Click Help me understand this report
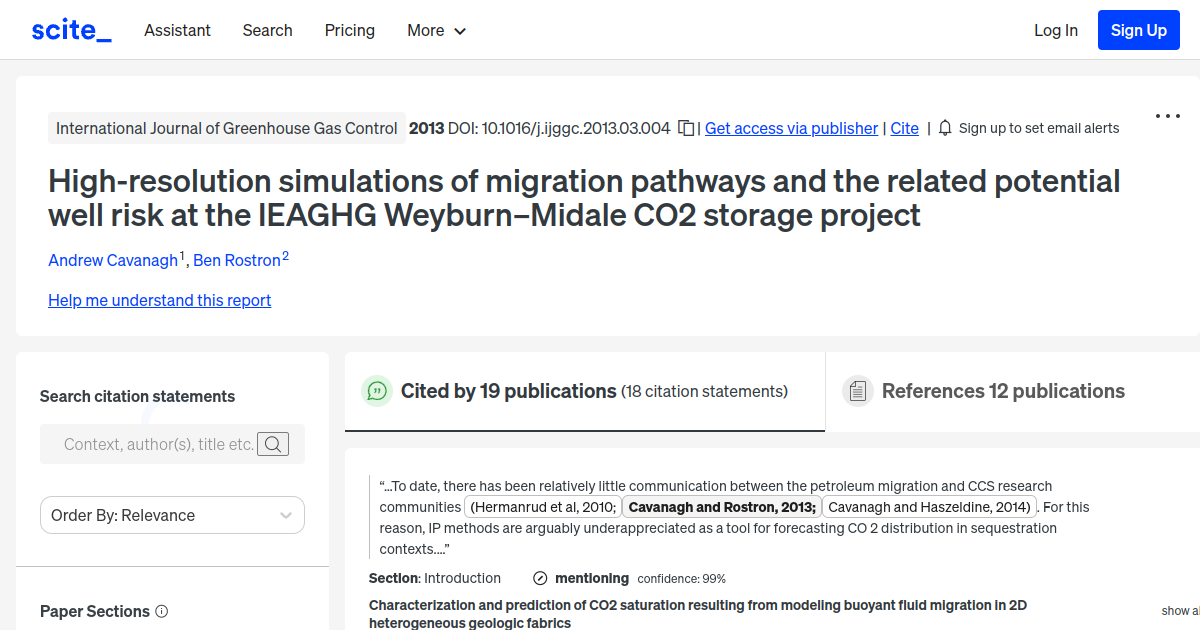Screen dimensions: 1200x630 [x=159, y=300]
